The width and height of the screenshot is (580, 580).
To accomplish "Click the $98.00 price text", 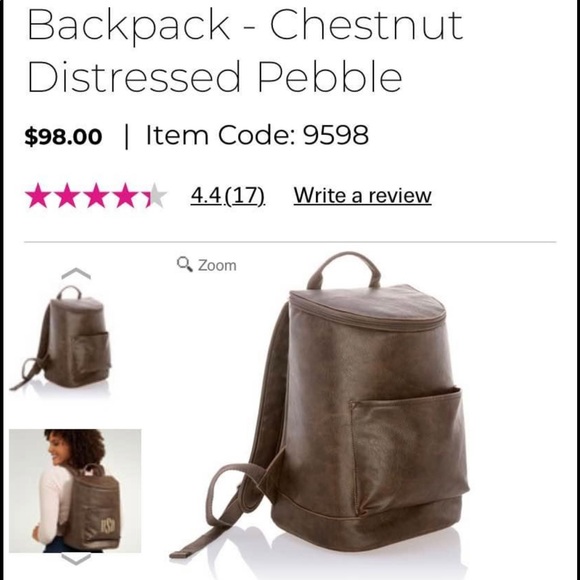I will [x=63, y=136].
